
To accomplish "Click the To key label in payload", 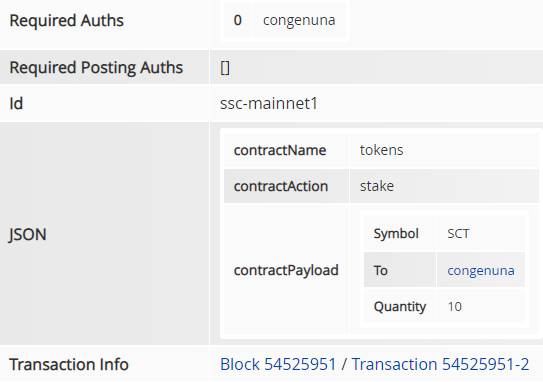I will [381, 270].
